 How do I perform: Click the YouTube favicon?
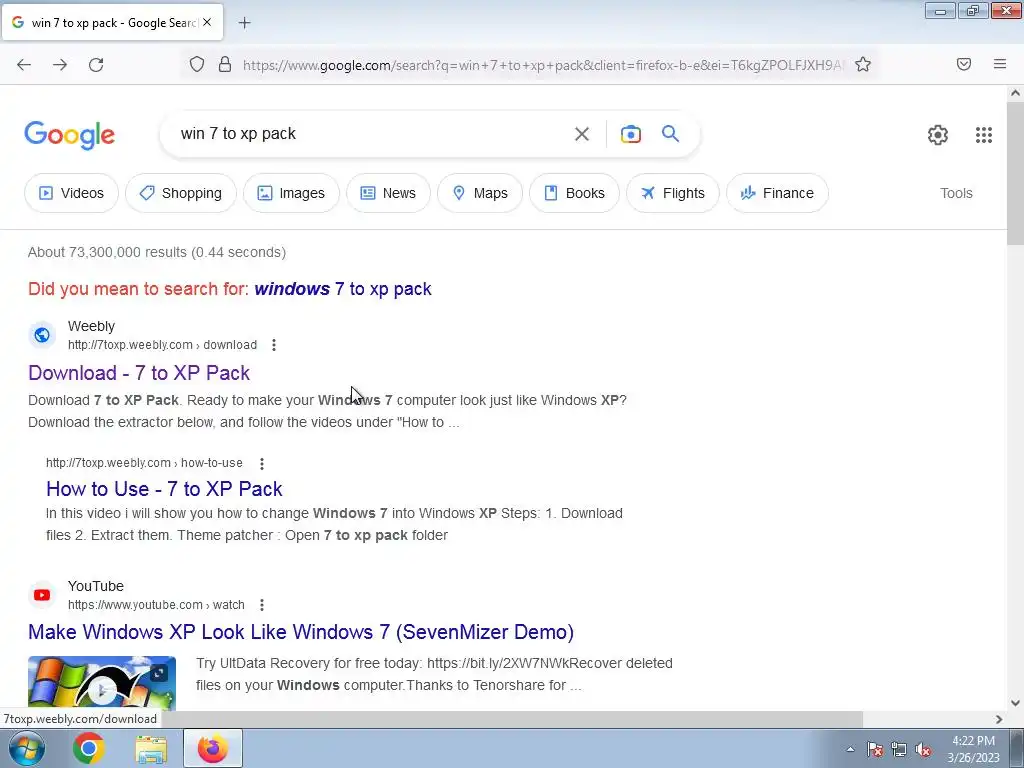[42, 595]
